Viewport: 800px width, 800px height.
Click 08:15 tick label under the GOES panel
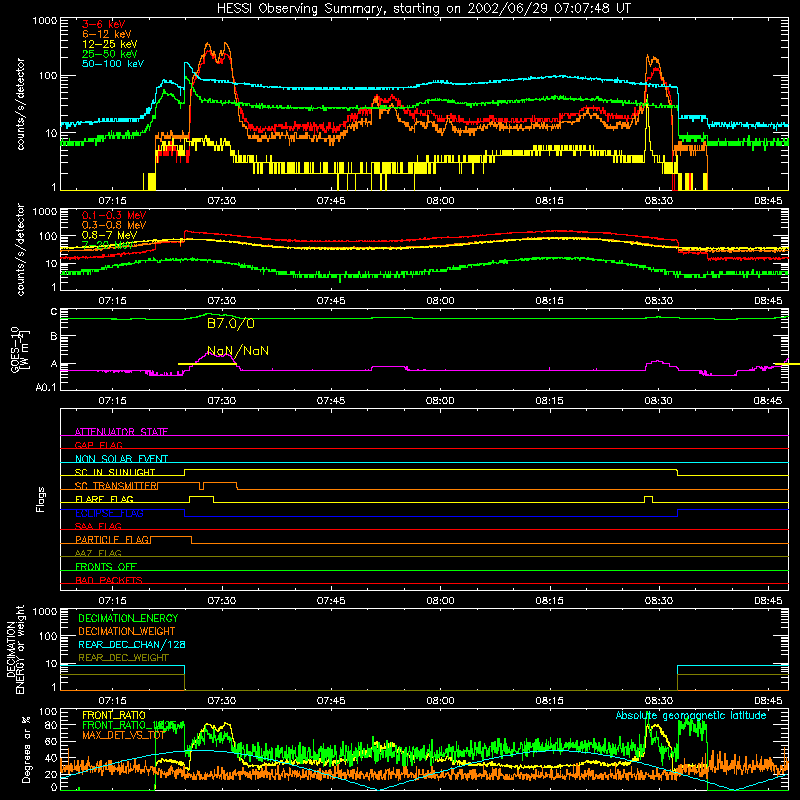tap(549, 401)
